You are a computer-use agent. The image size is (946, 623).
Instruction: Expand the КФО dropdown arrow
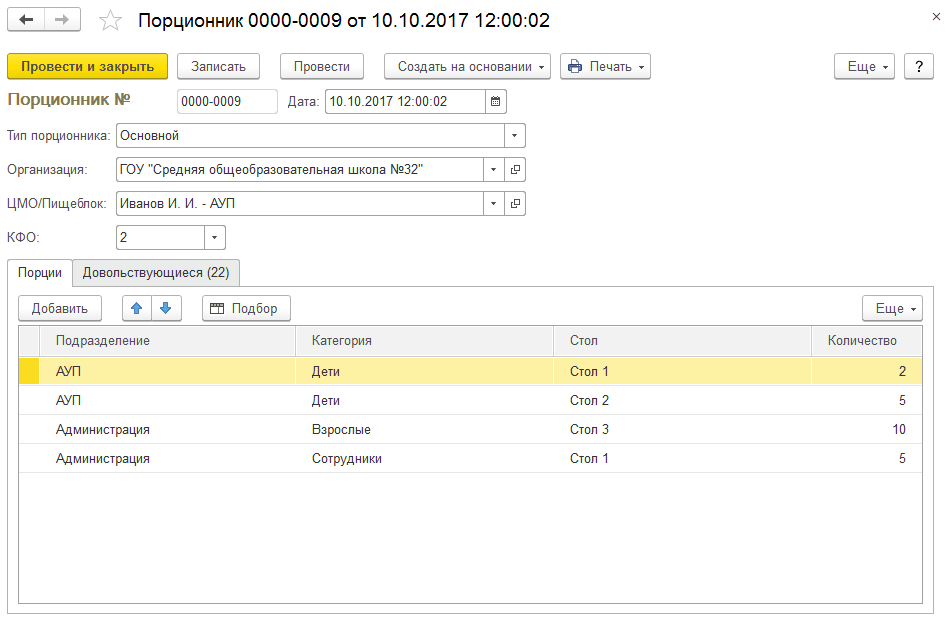[x=215, y=237]
